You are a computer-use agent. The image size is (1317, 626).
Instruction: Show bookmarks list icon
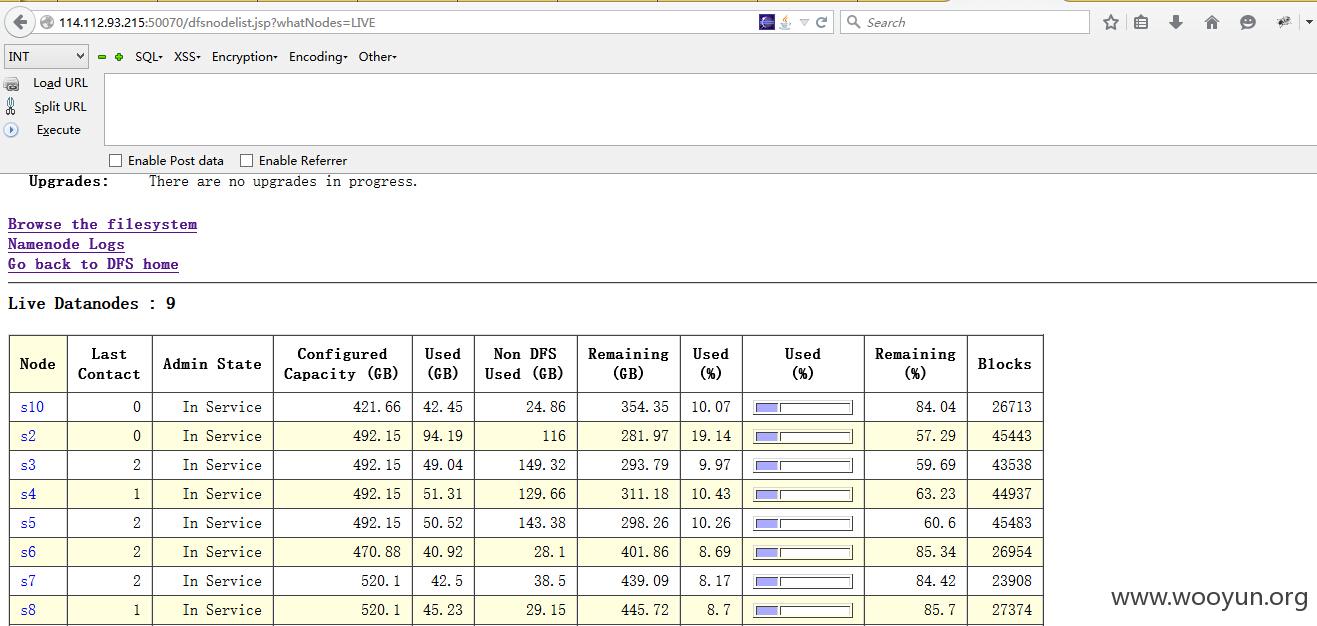(1141, 22)
